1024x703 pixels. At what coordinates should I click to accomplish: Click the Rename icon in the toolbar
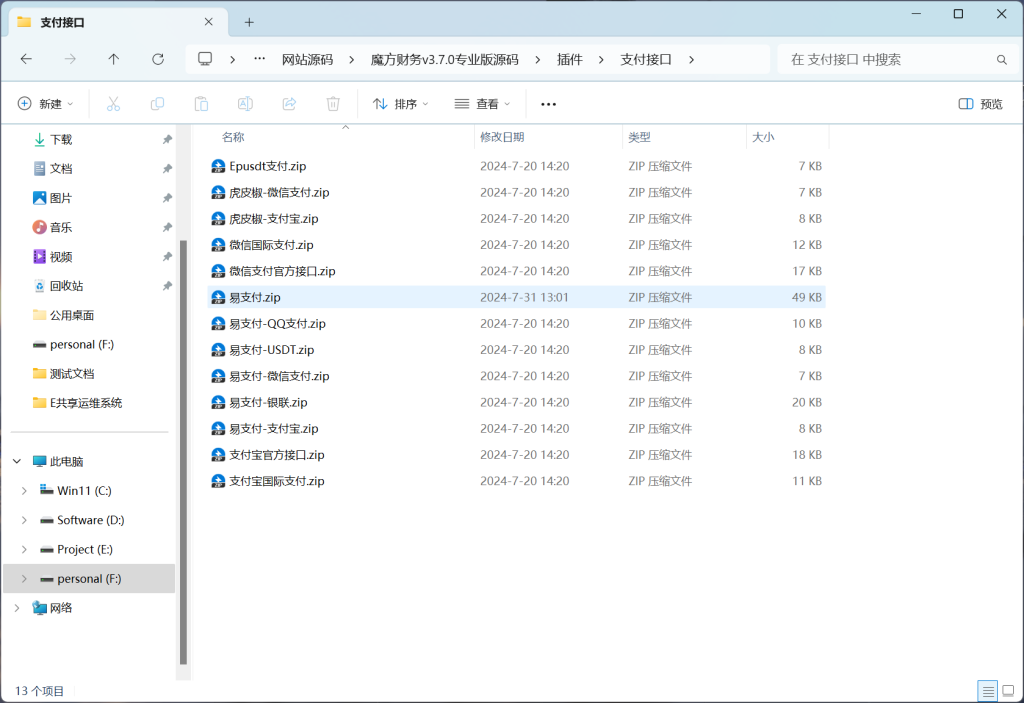[244, 103]
